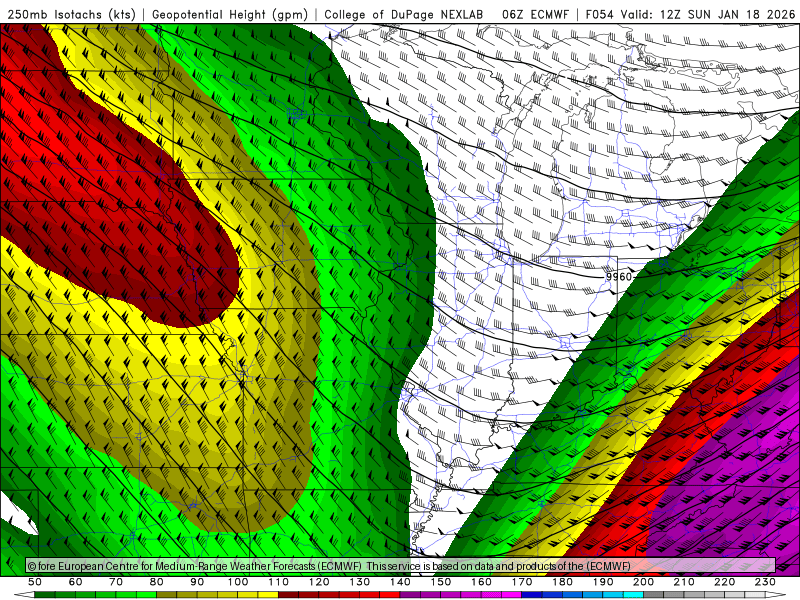Click the '120' color scale label
The width and height of the screenshot is (800, 600).
[319, 582]
